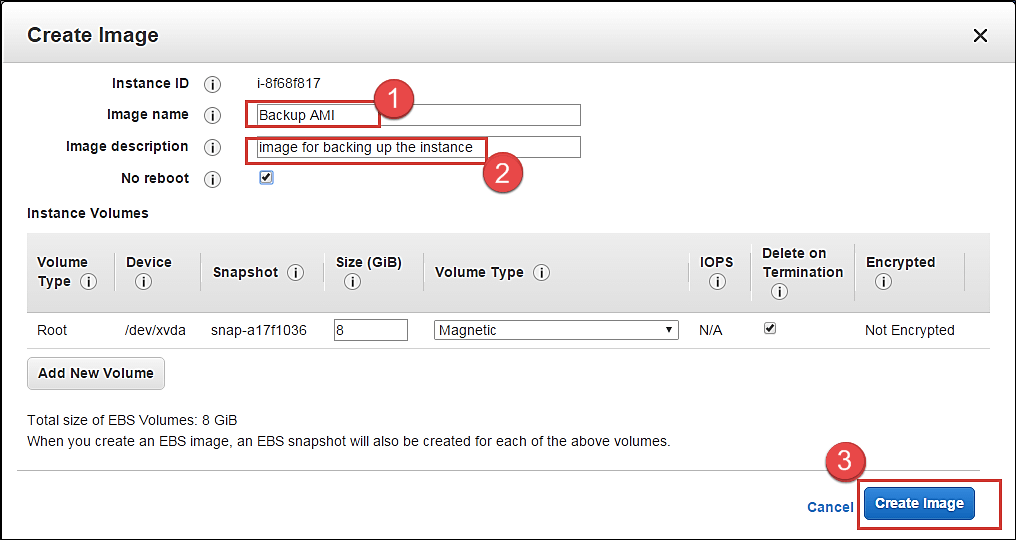
Task: Click info icon under Encrypted column header
Action: click(882, 283)
